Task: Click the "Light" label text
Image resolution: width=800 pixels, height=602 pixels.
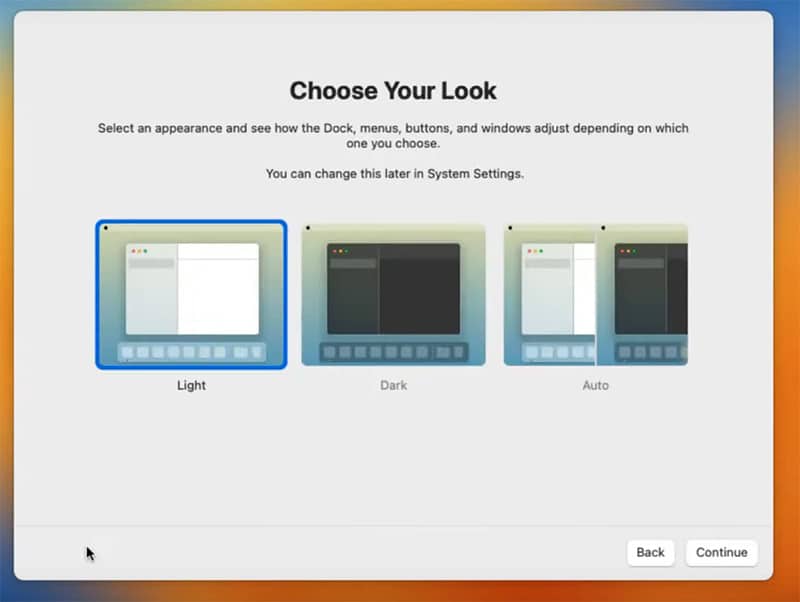Action: click(191, 385)
